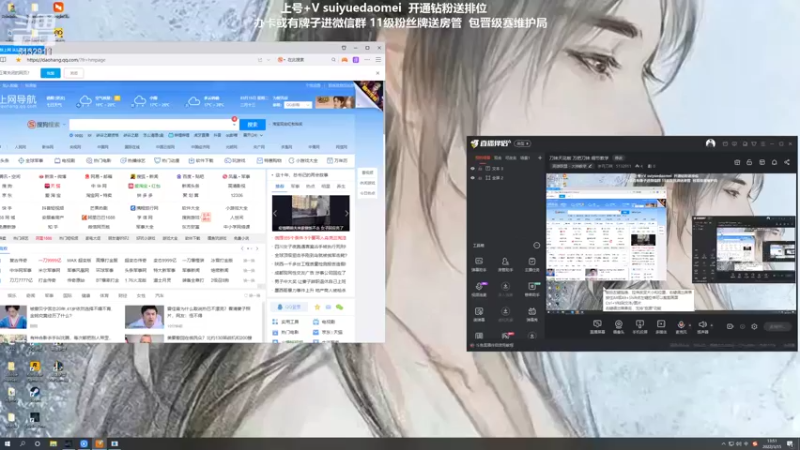Expand speaker options arrow
Image resolution: width=800 pixels, height=450 pixels.
[x=711, y=325]
